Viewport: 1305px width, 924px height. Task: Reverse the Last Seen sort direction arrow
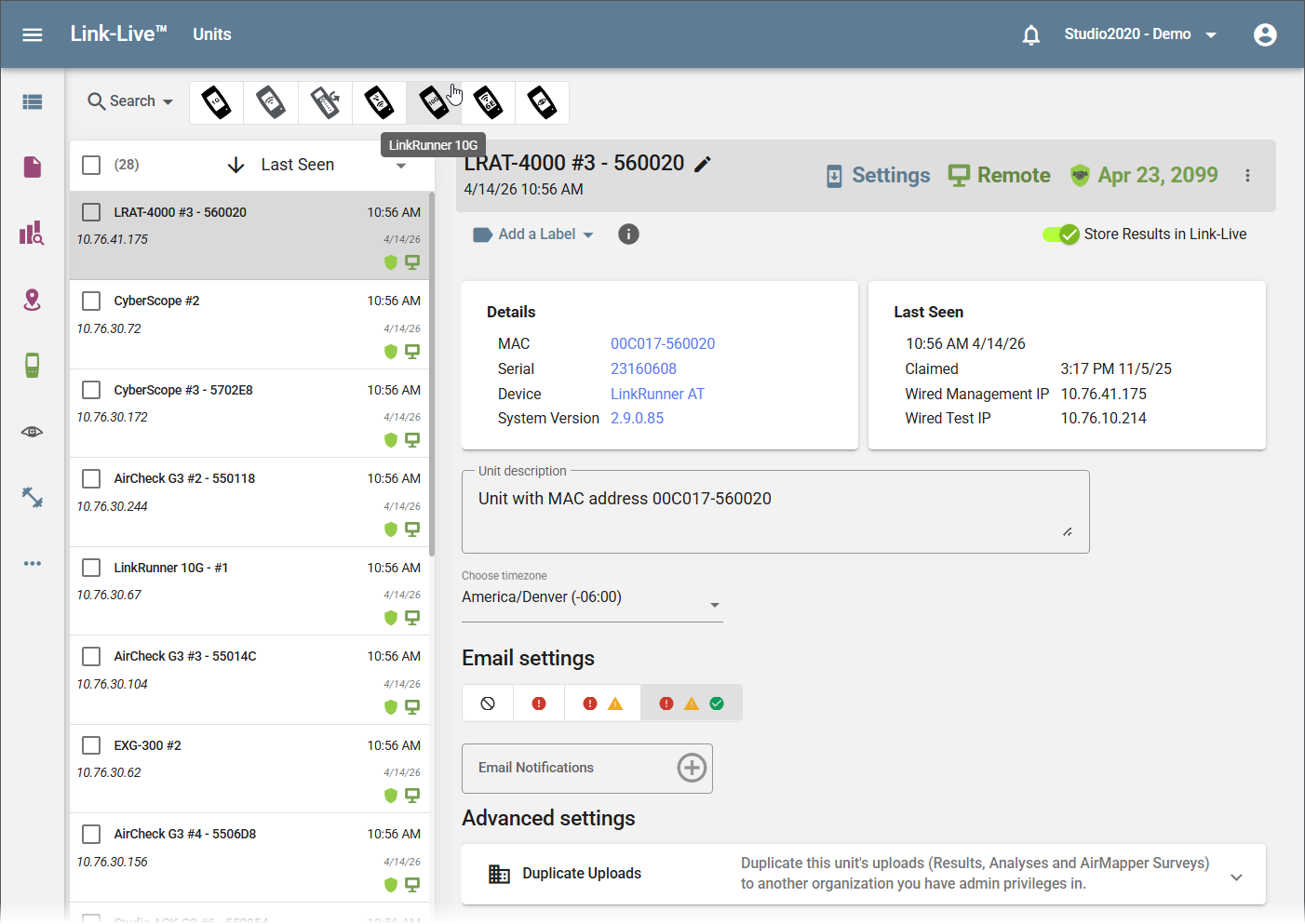pos(236,166)
